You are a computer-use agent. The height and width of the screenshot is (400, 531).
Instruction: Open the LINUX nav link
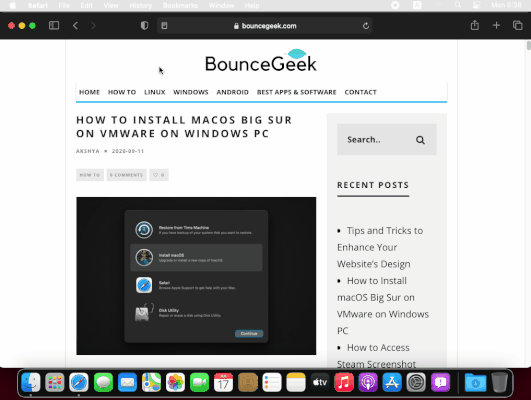[x=155, y=92]
